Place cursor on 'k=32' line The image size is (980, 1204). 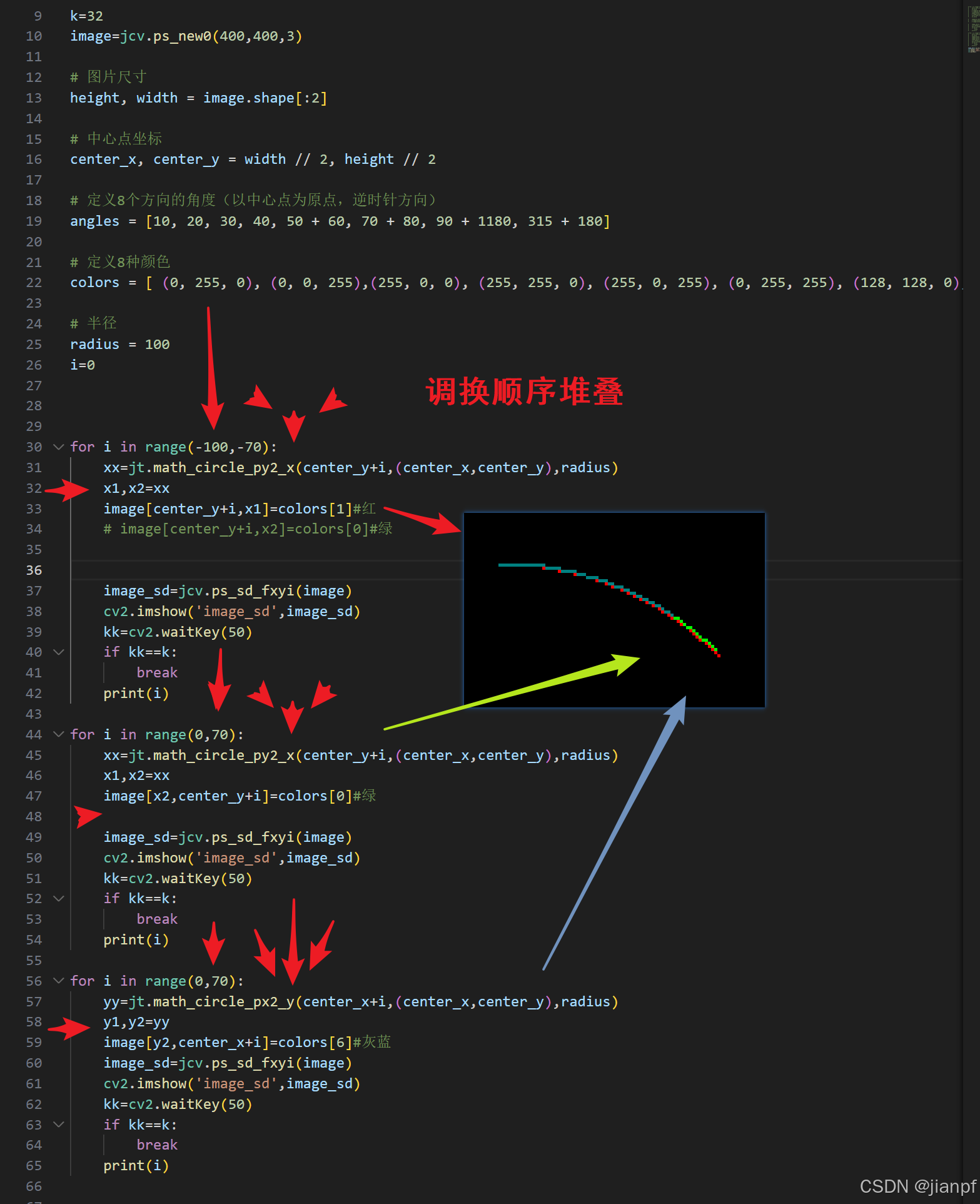[86, 16]
